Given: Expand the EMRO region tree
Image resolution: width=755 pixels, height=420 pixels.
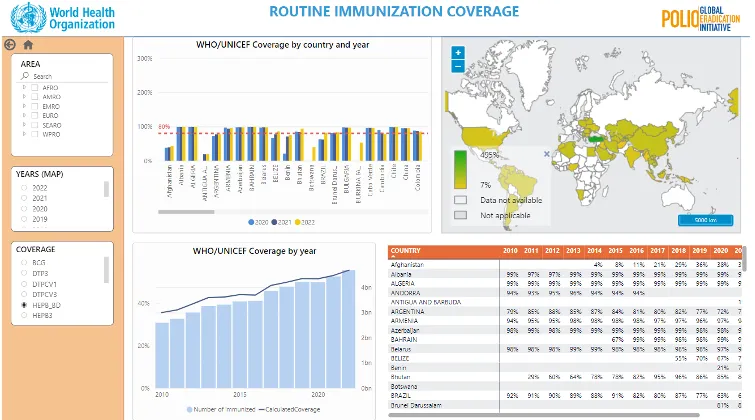Looking at the screenshot, I should click(24, 106).
